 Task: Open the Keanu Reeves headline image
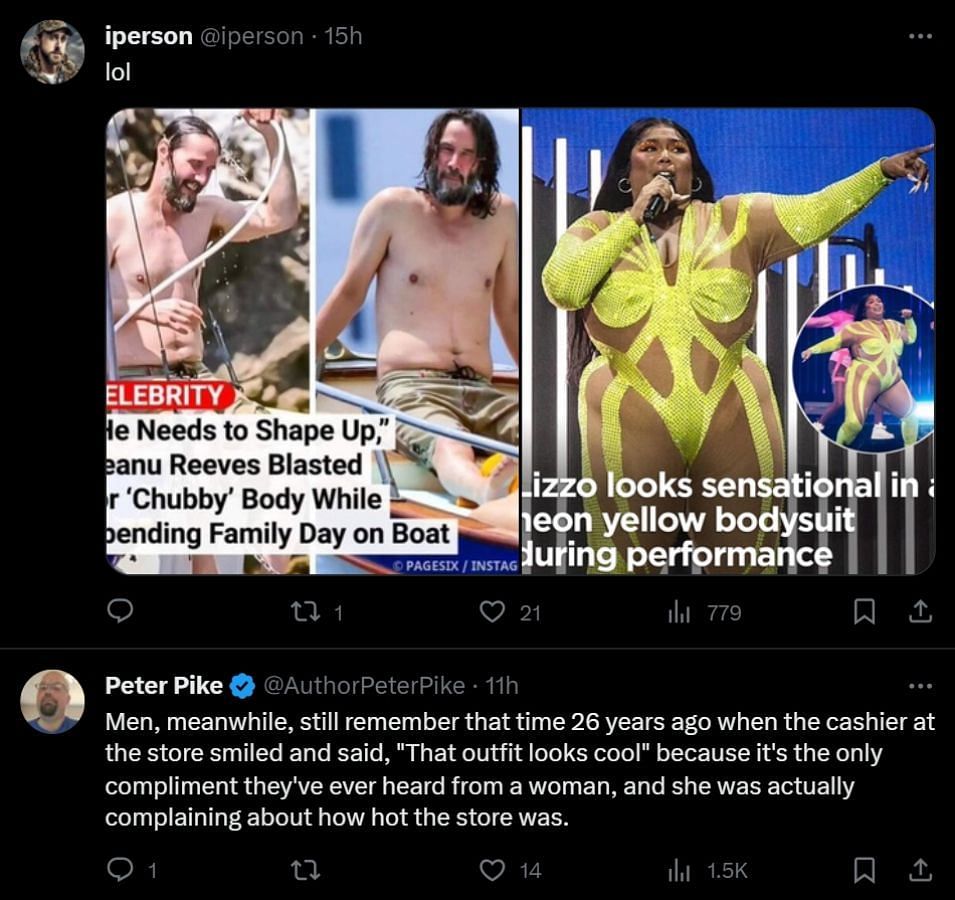(312, 341)
